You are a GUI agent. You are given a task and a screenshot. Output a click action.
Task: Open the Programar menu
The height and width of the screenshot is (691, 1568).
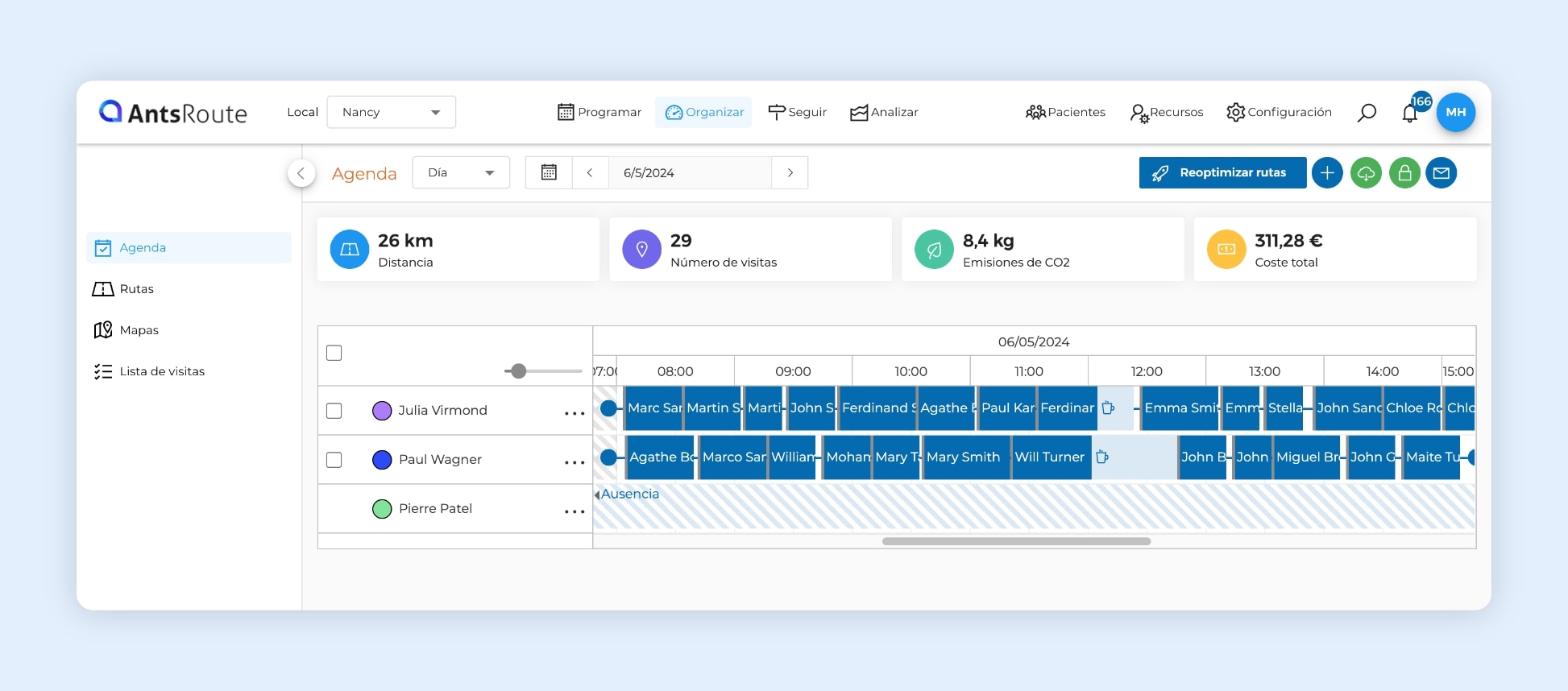point(599,112)
